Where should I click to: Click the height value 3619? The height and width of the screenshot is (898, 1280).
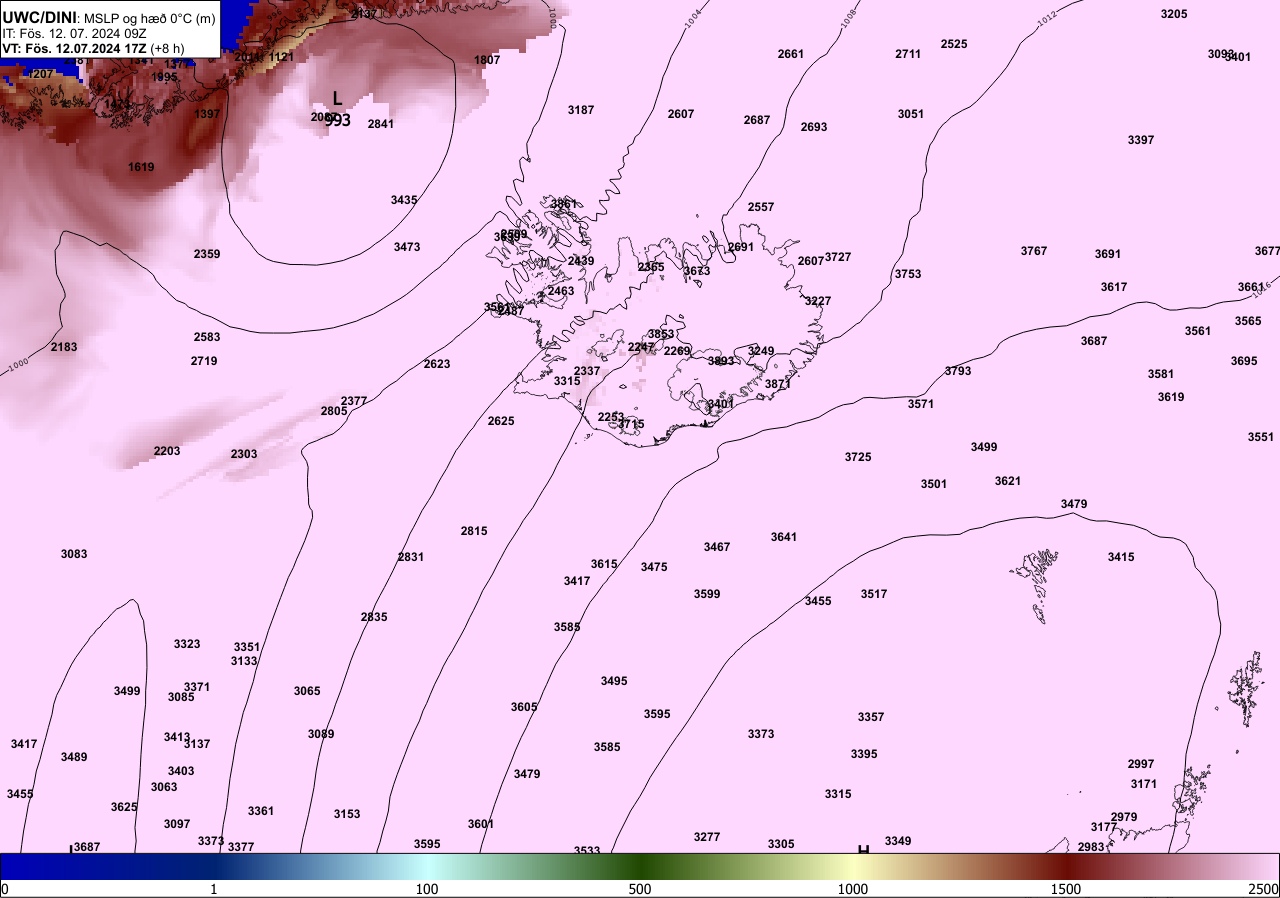1171,397
